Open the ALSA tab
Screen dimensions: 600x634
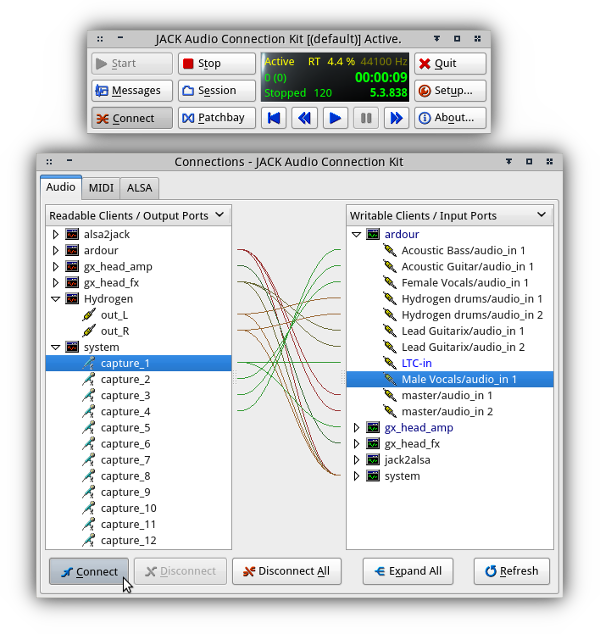click(x=140, y=188)
